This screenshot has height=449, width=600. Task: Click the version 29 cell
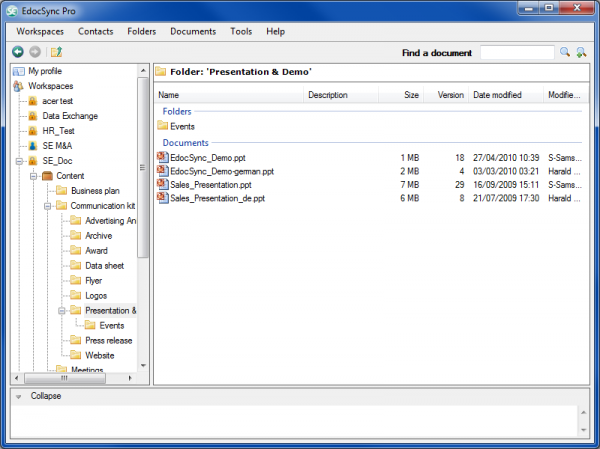click(460, 184)
